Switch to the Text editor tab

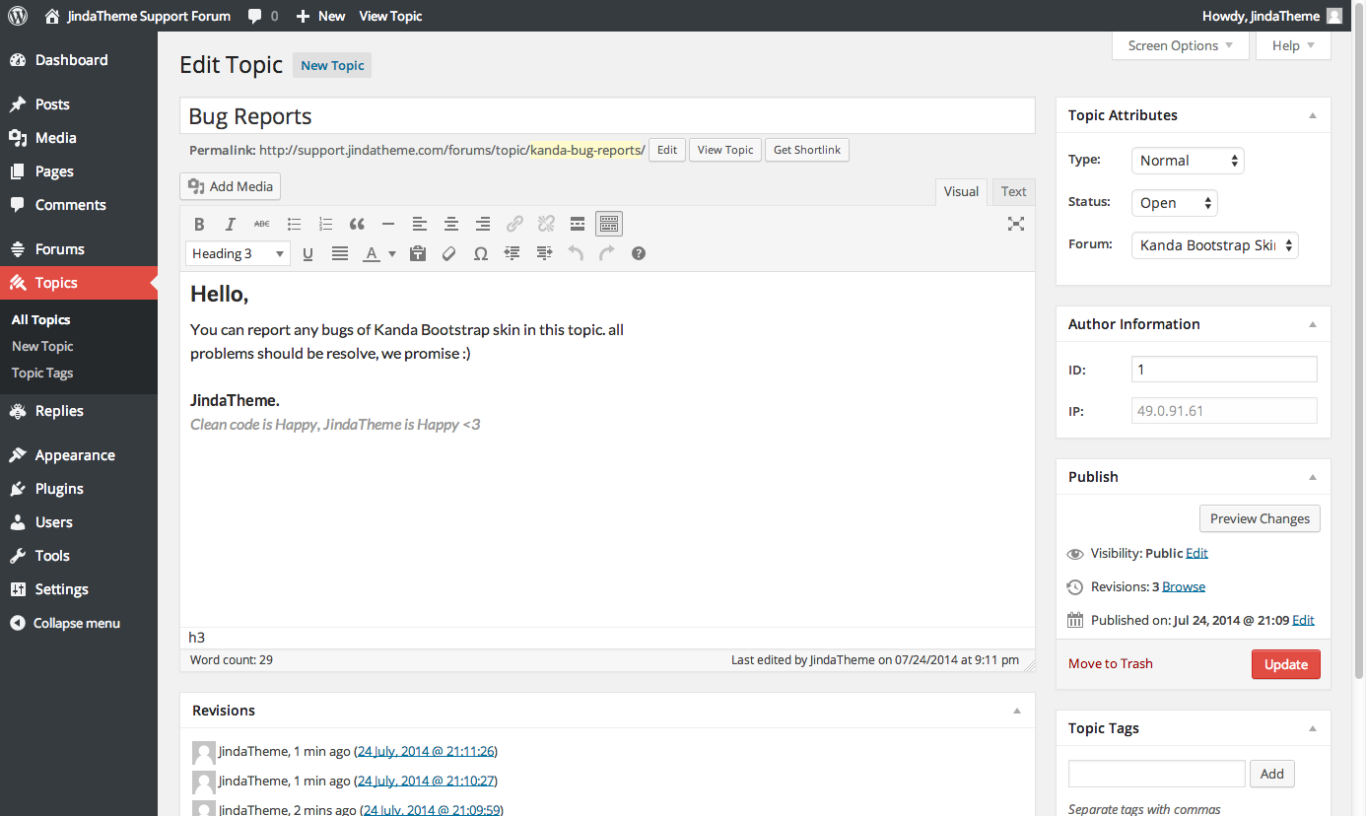[1013, 192]
